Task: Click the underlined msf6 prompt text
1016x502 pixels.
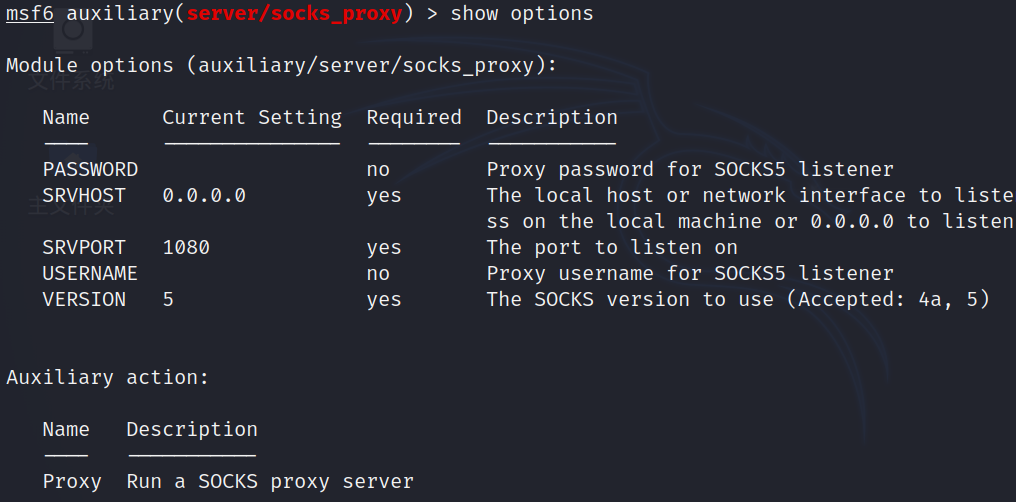Action: (x=30, y=14)
